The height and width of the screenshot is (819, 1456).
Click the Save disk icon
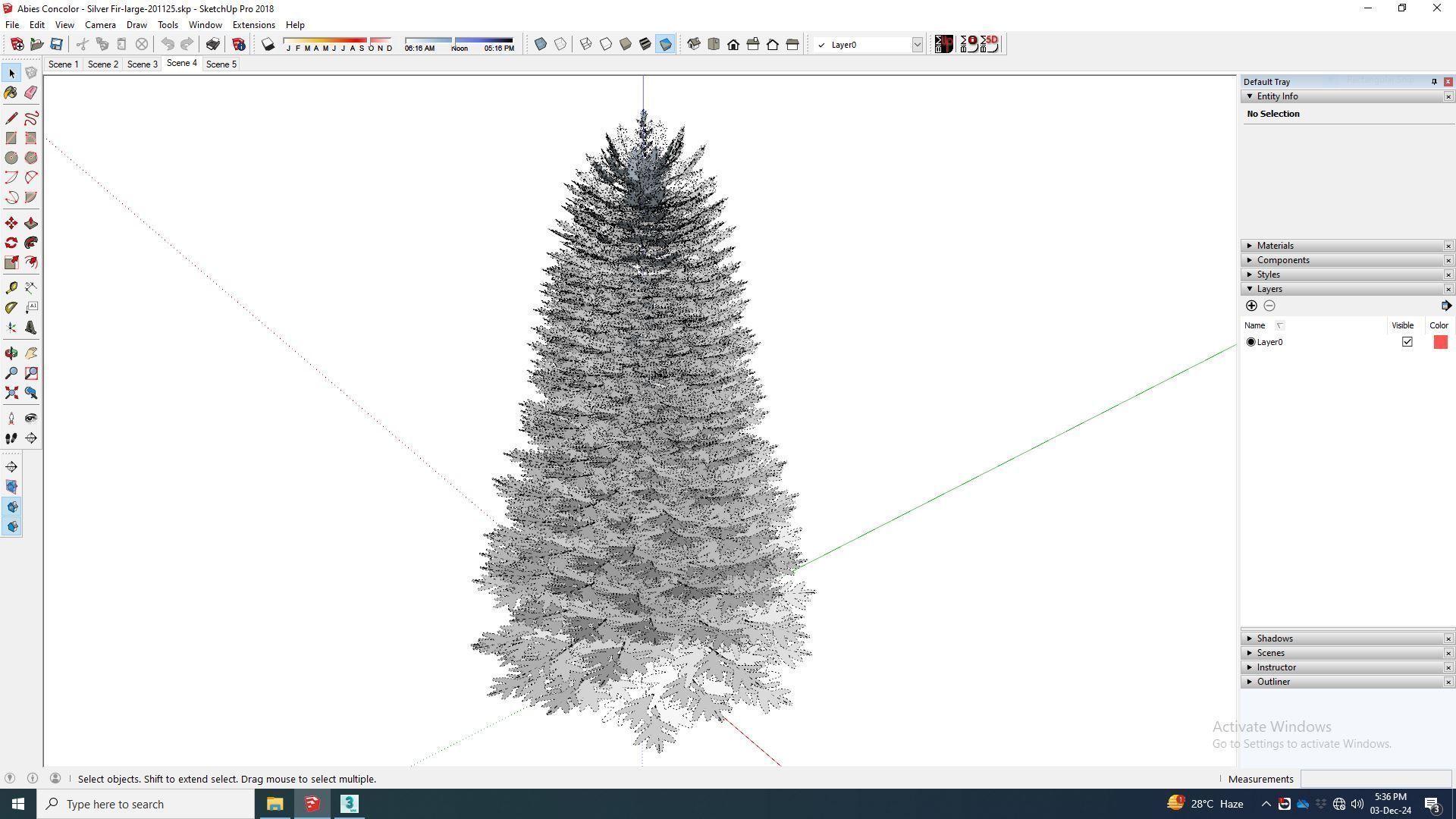point(56,45)
